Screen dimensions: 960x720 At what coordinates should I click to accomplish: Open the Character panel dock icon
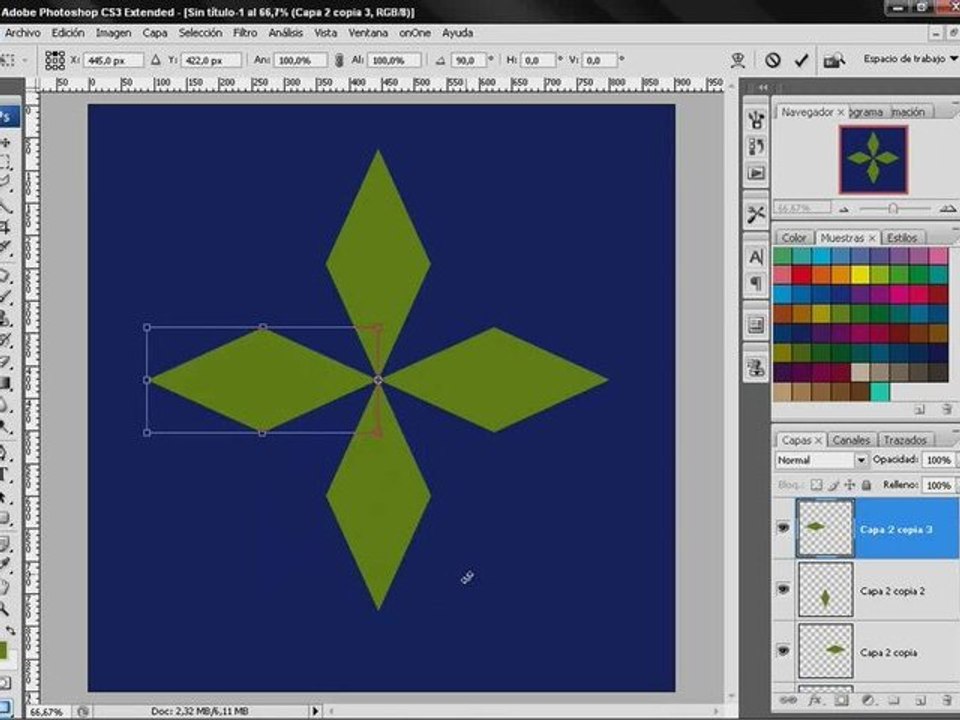click(x=756, y=257)
